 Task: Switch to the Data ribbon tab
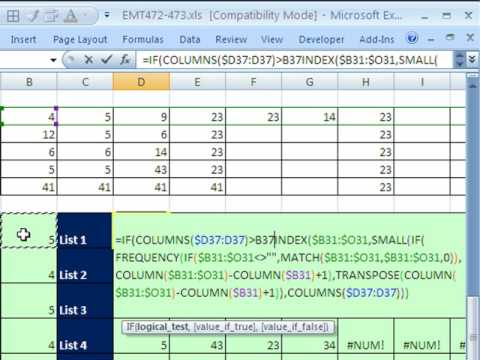(190, 39)
